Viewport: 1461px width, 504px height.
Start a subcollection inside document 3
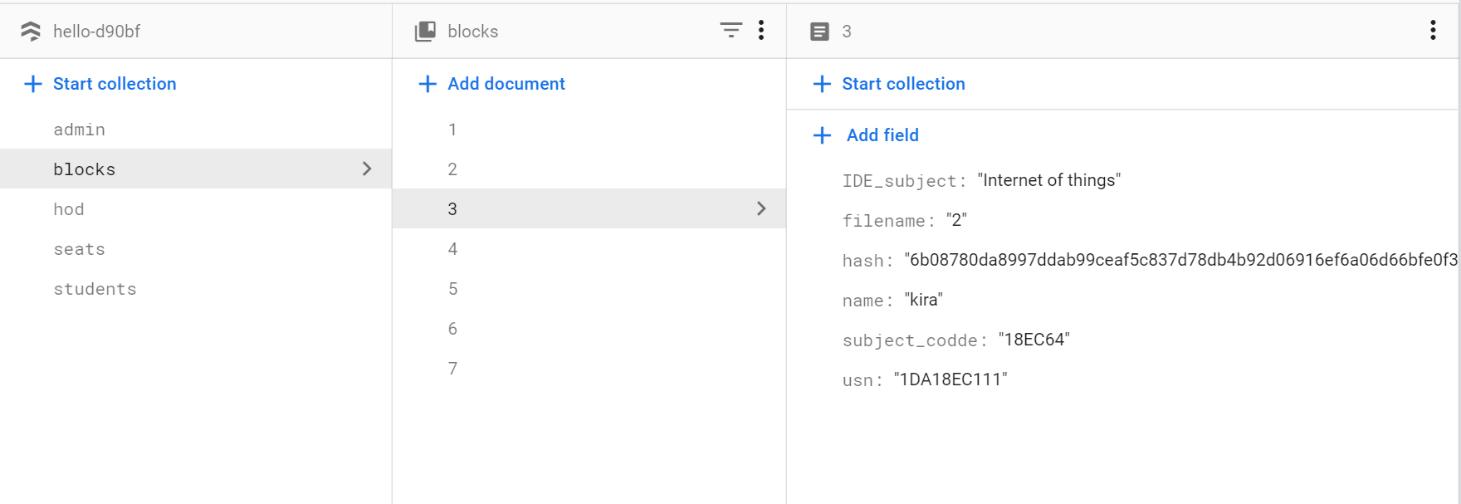click(x=890, y=84)
